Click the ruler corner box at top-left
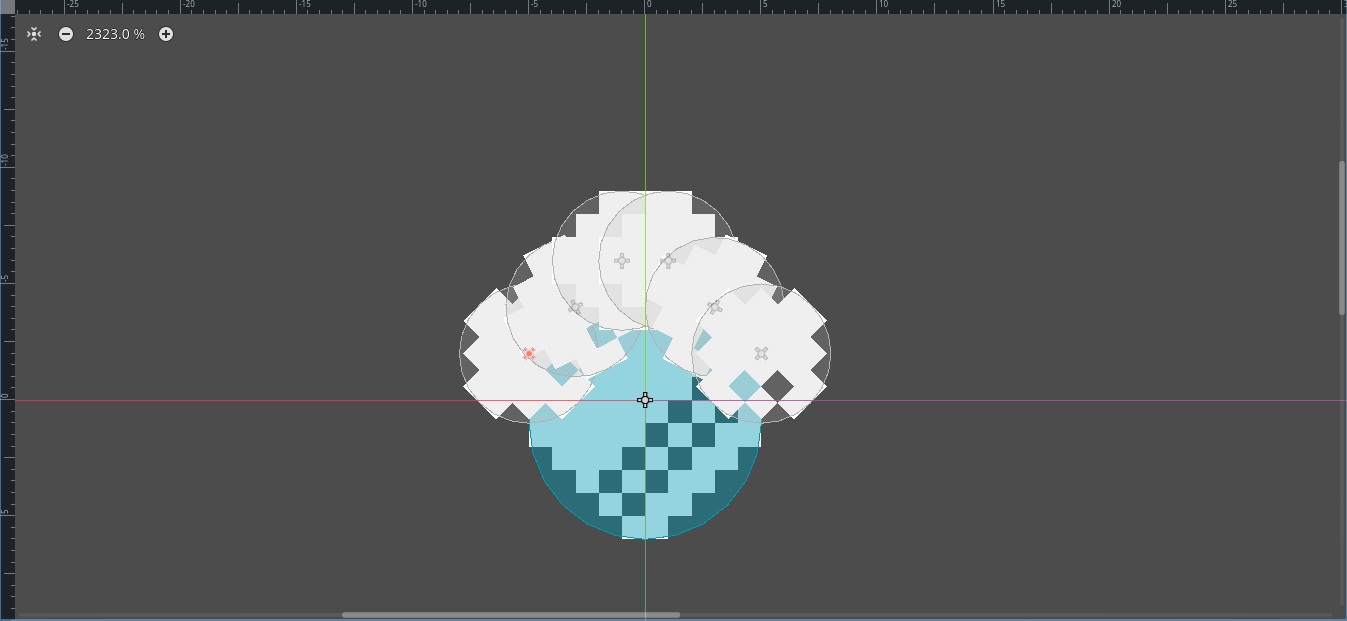Screen dimensions: 1347x621 tap(6, 6)
